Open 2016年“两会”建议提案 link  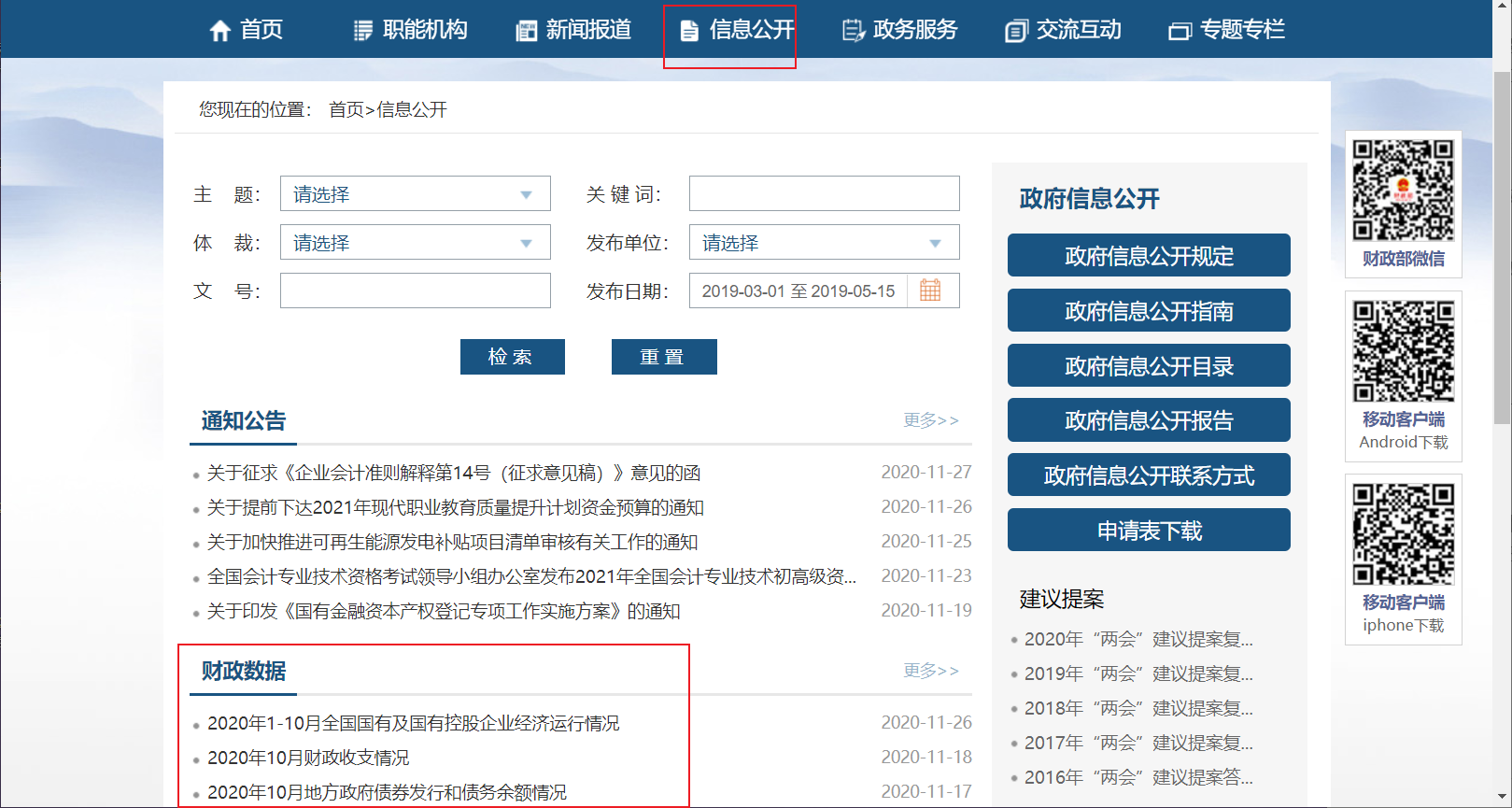click(1138, 777)
